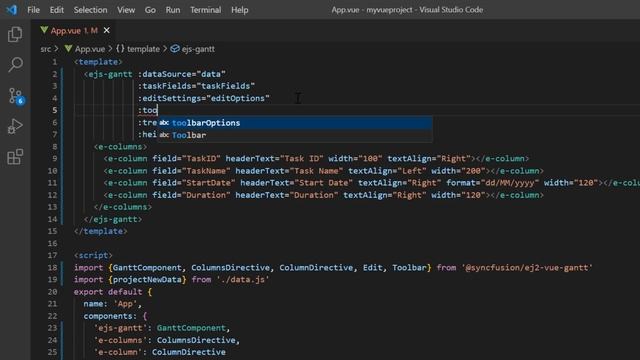Open Source Control view with 6 changes
Viewport: 640px width, 360px height.
(16, 96)
